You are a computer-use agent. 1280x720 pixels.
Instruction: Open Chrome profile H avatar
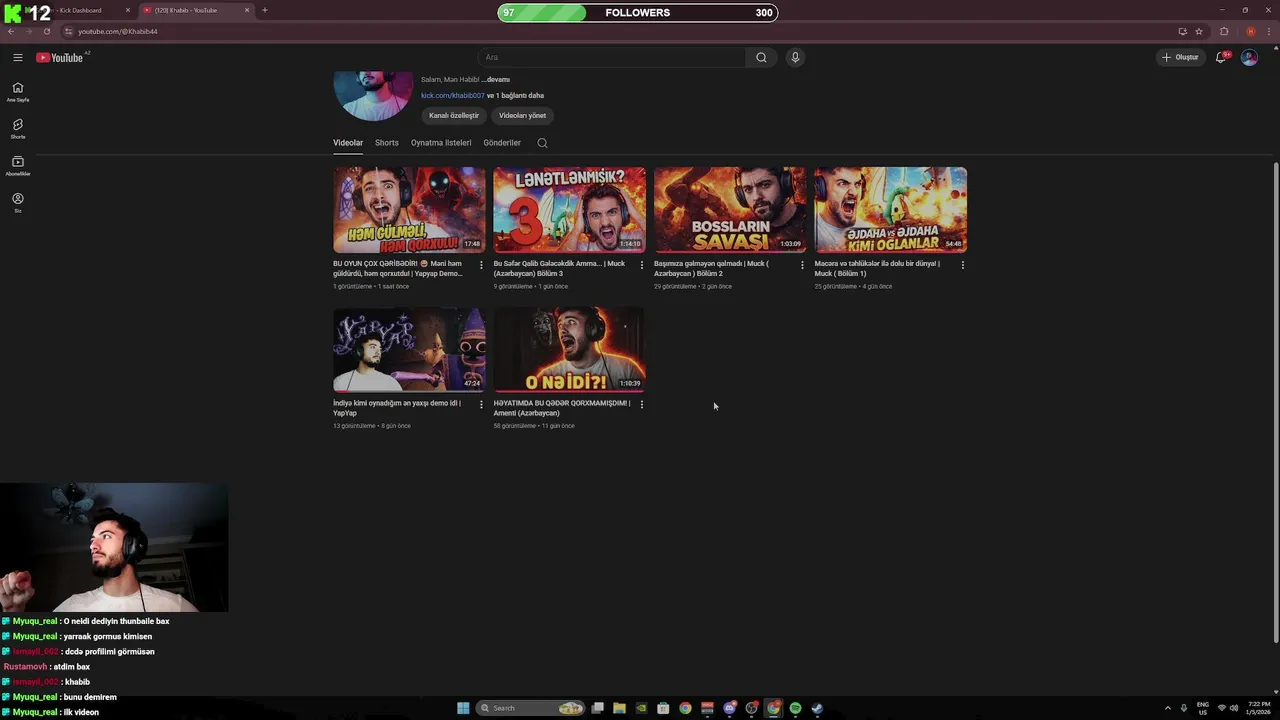pyautogui.click(x=1250, y=31)
